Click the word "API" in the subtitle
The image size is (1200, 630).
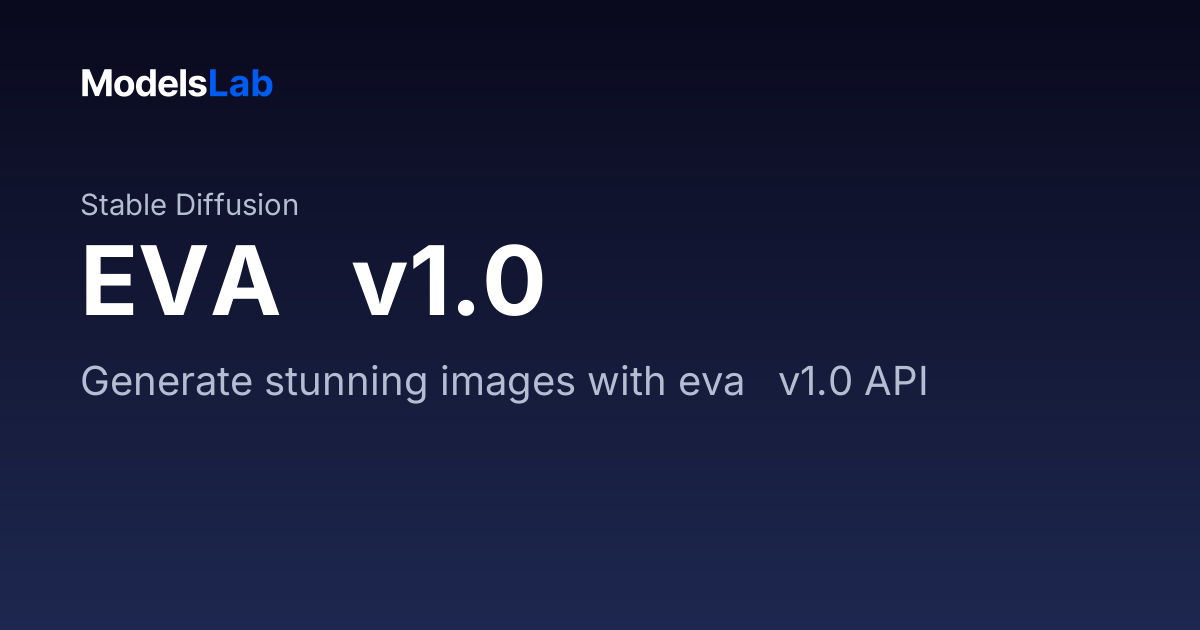[x=896, y=383]
